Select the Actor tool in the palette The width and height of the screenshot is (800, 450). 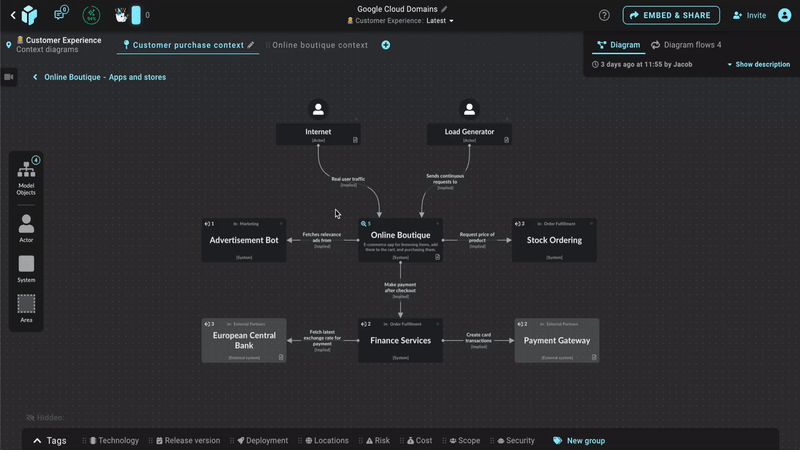tap(26, 227)
